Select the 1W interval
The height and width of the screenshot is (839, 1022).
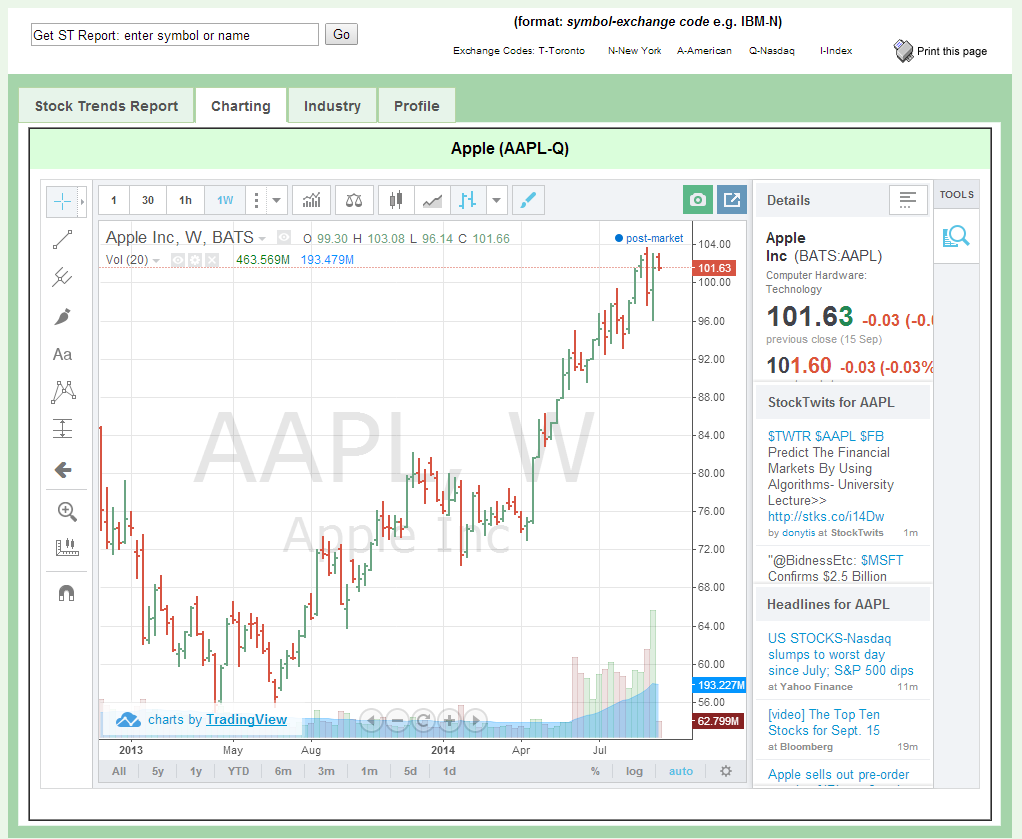coord(225,200)
